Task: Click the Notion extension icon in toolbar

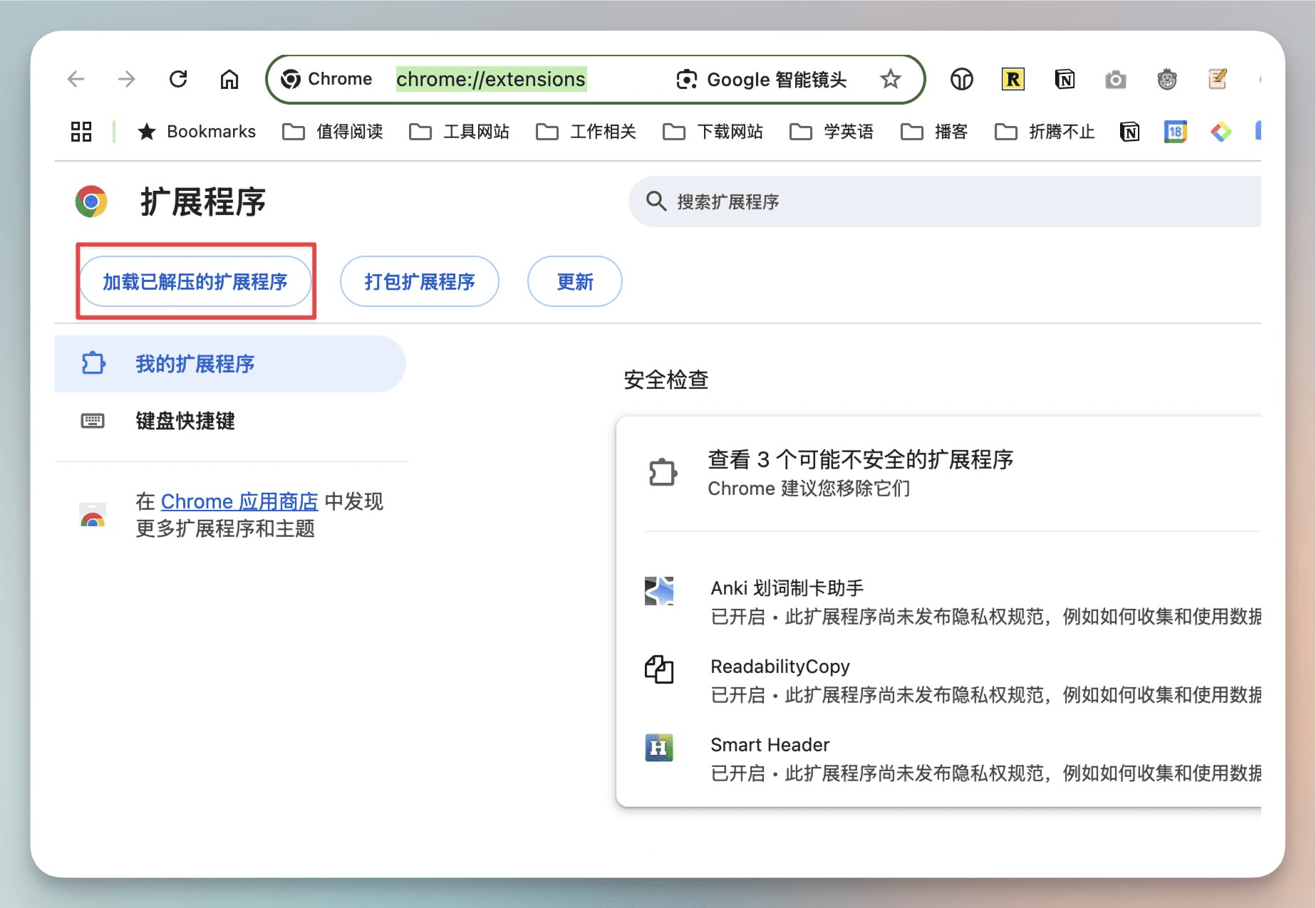Action: pos(1064,79)
